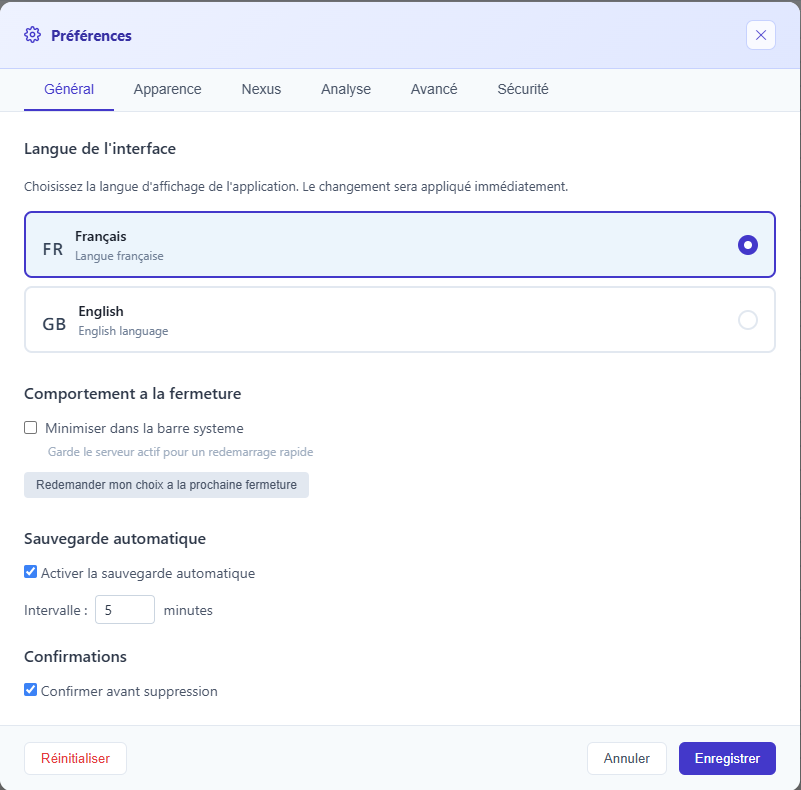Switch to the Avancé tab
Screen dimensions: 801x790
[x=434, y=89]
